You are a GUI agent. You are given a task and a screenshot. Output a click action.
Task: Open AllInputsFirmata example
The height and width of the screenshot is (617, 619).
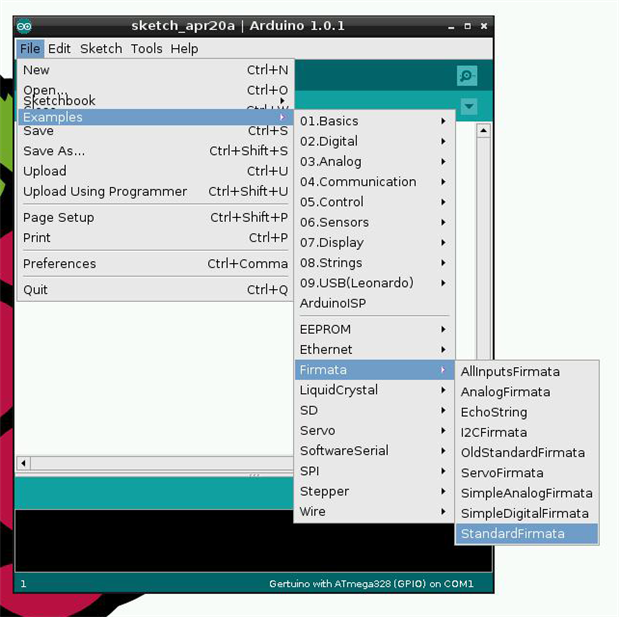pos(527,371)
